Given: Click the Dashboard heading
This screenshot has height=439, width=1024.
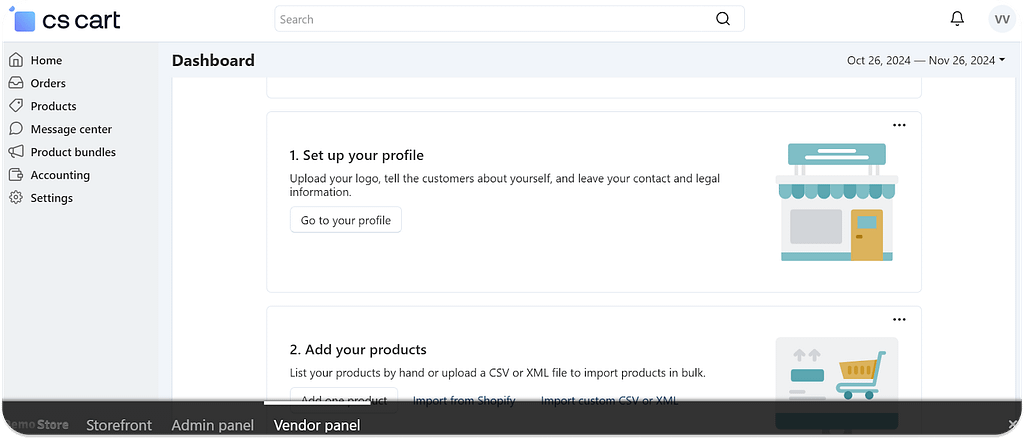Looking at the screenshot, I should [213, 60].
